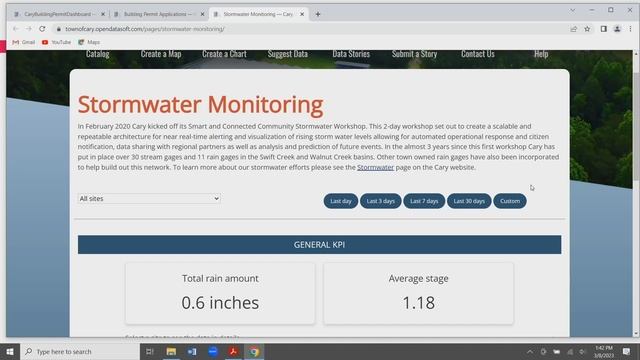
Task: Open the Contact Us menu item
Action: [x=478, y=54]
